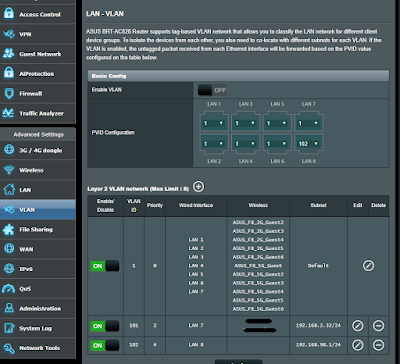Click the System Log notepad icon

coord(9,328)
